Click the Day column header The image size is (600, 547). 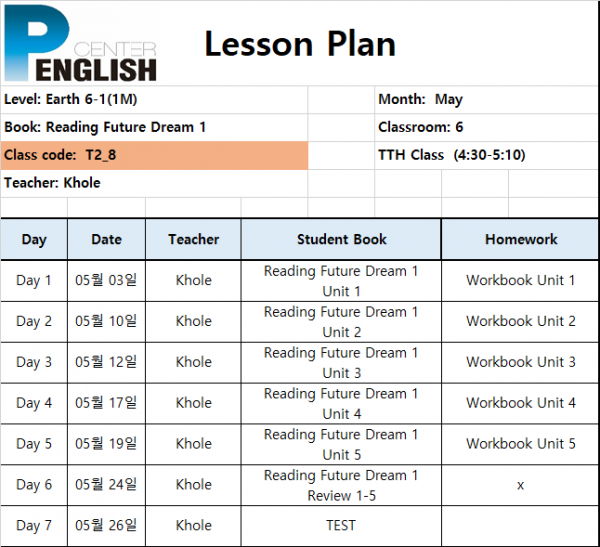pos(34,239)
